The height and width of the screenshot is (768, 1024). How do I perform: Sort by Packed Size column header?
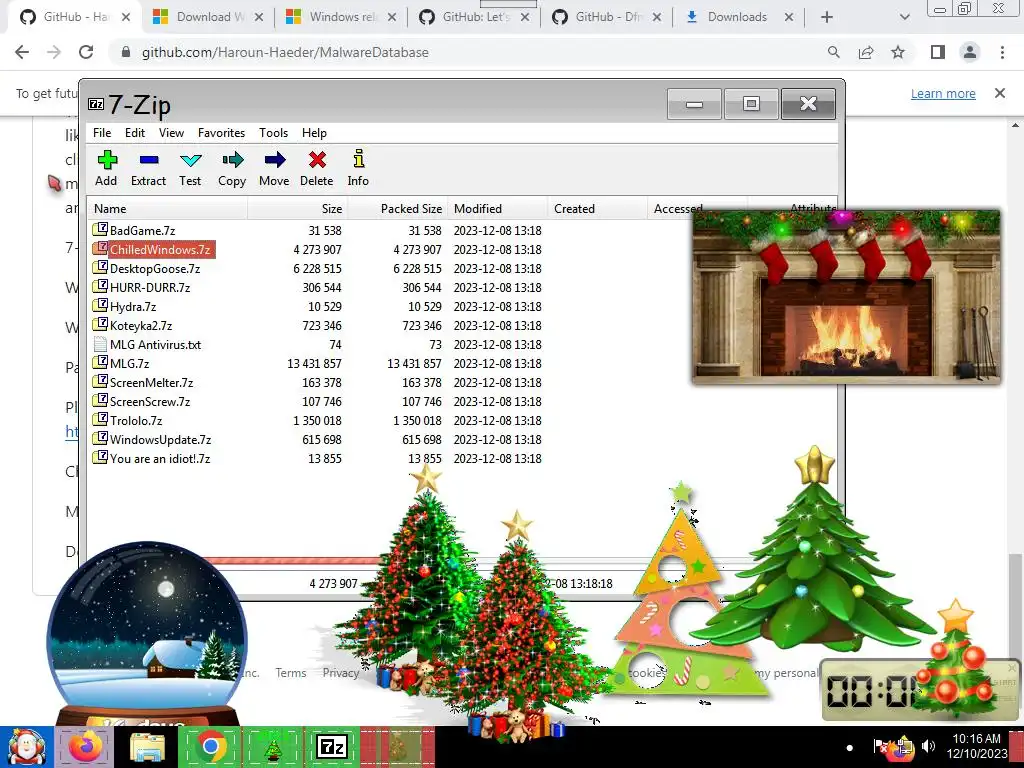pyautogui.click(x=398, y=209)
